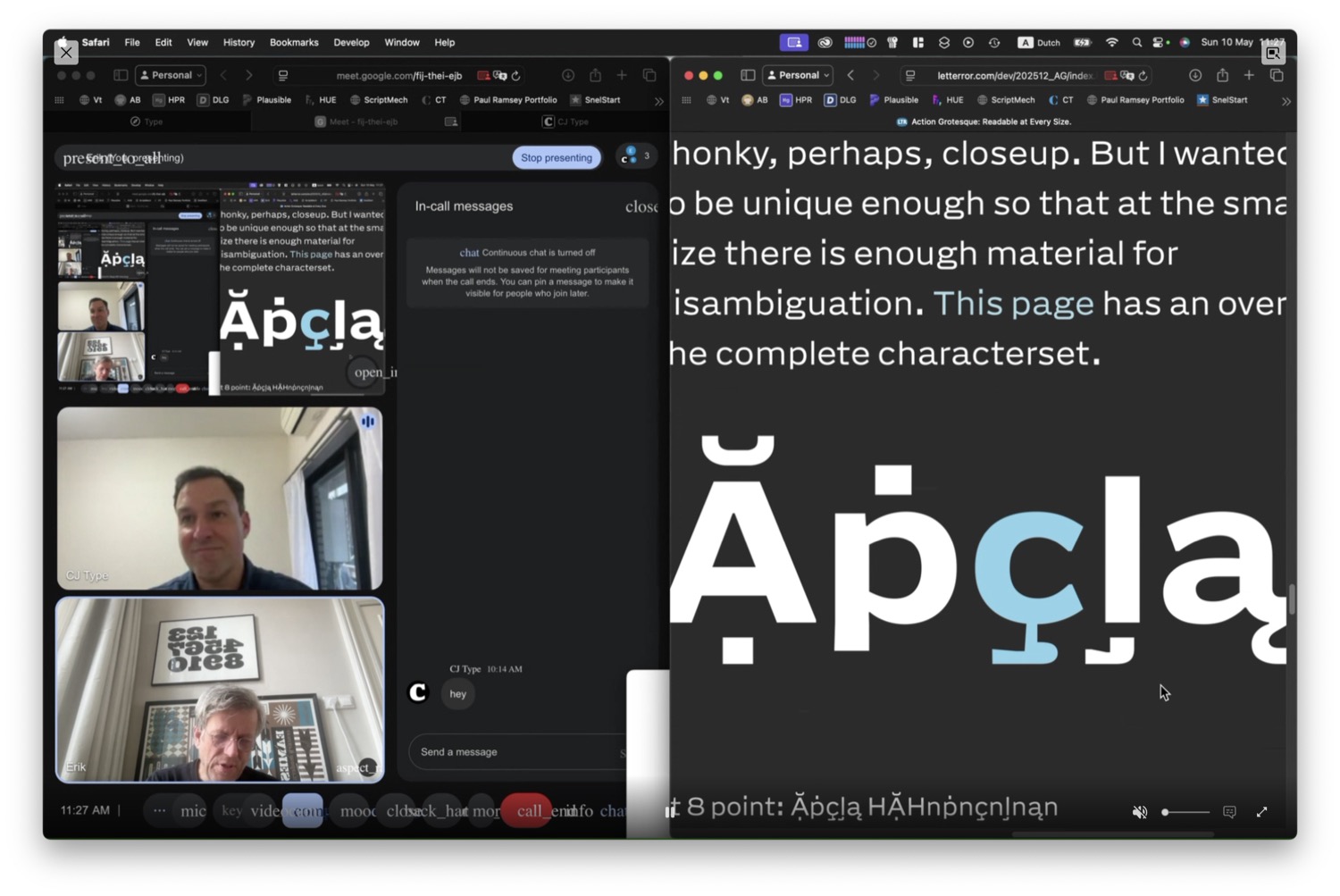Viewport: 1340px width, 896px height.
Task: Open the SnelStart bookmark in letterror window
Action: tap(1222, 100)
